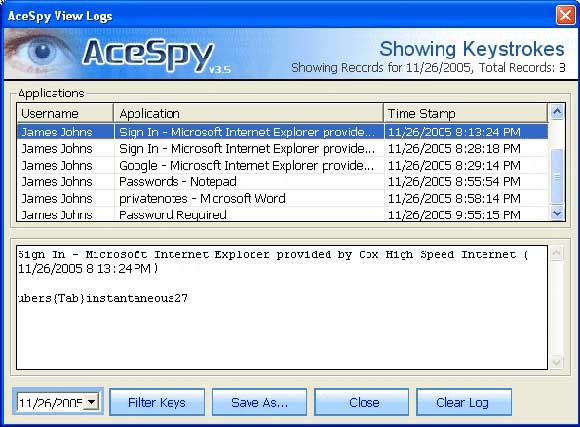Click the Filter Keys button
This screenshot has width=580, height=427.
click(x=157, y=402)
